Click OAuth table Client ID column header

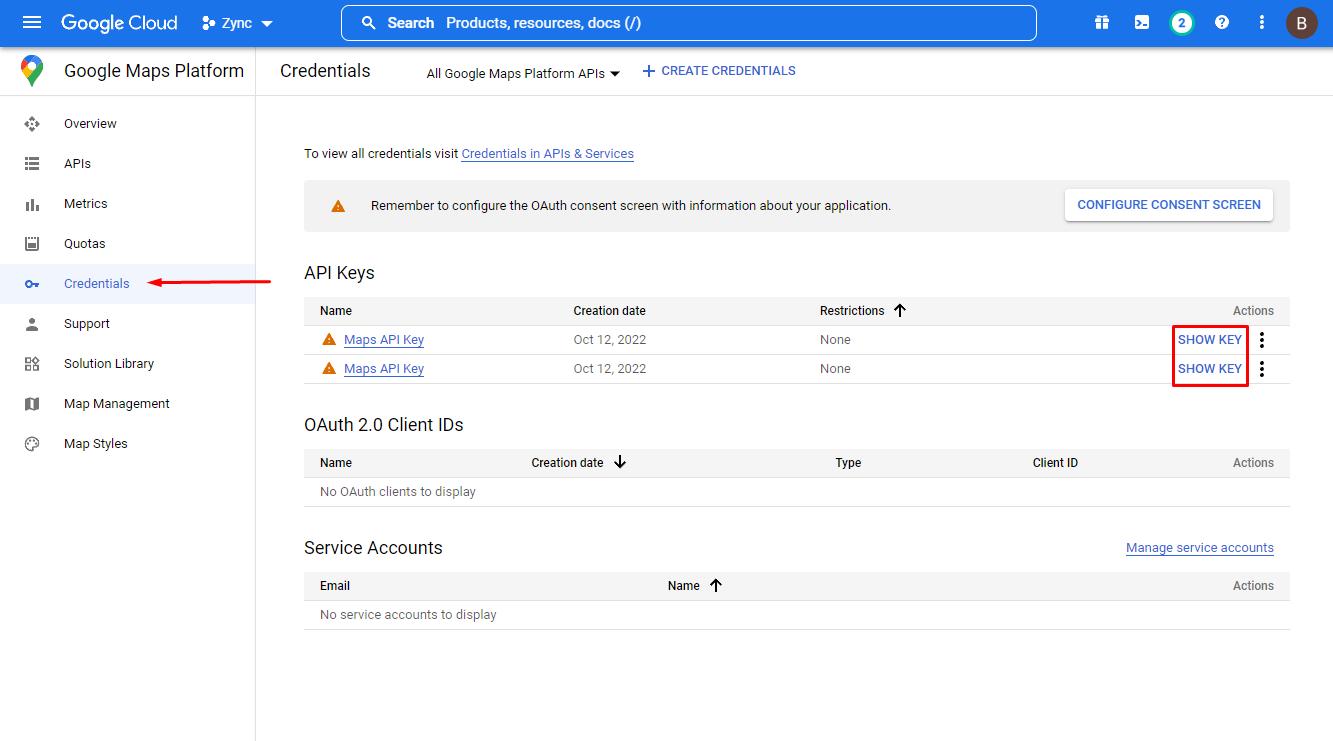tap(1055, 463)
